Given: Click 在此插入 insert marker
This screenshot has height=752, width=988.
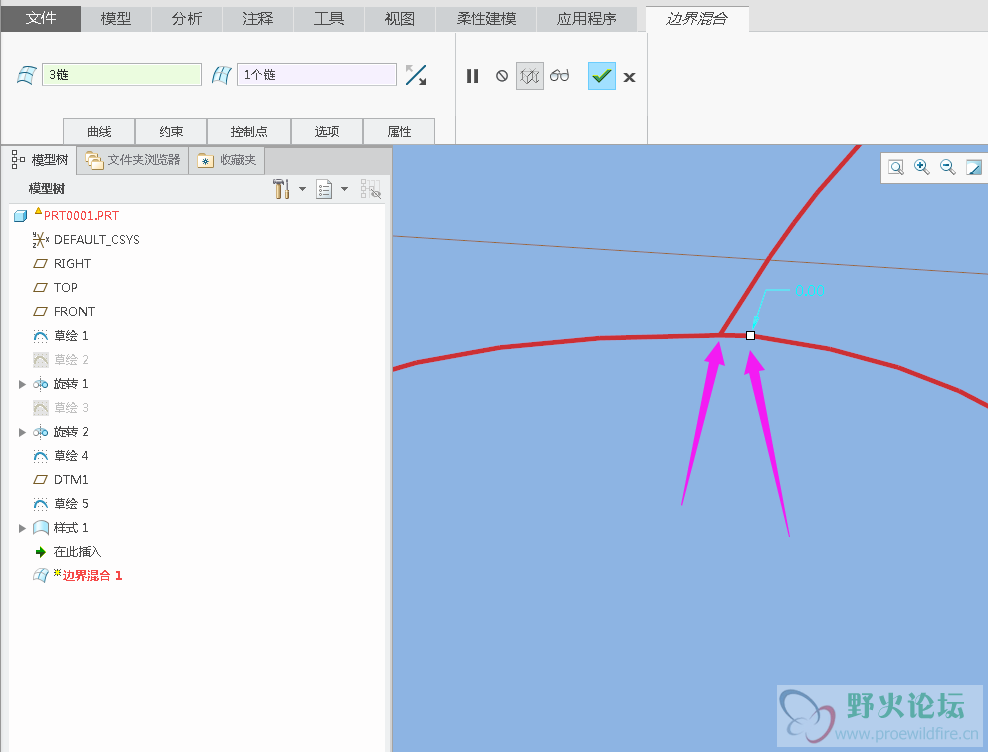Looking at the screenshot, I should (77, 552).
